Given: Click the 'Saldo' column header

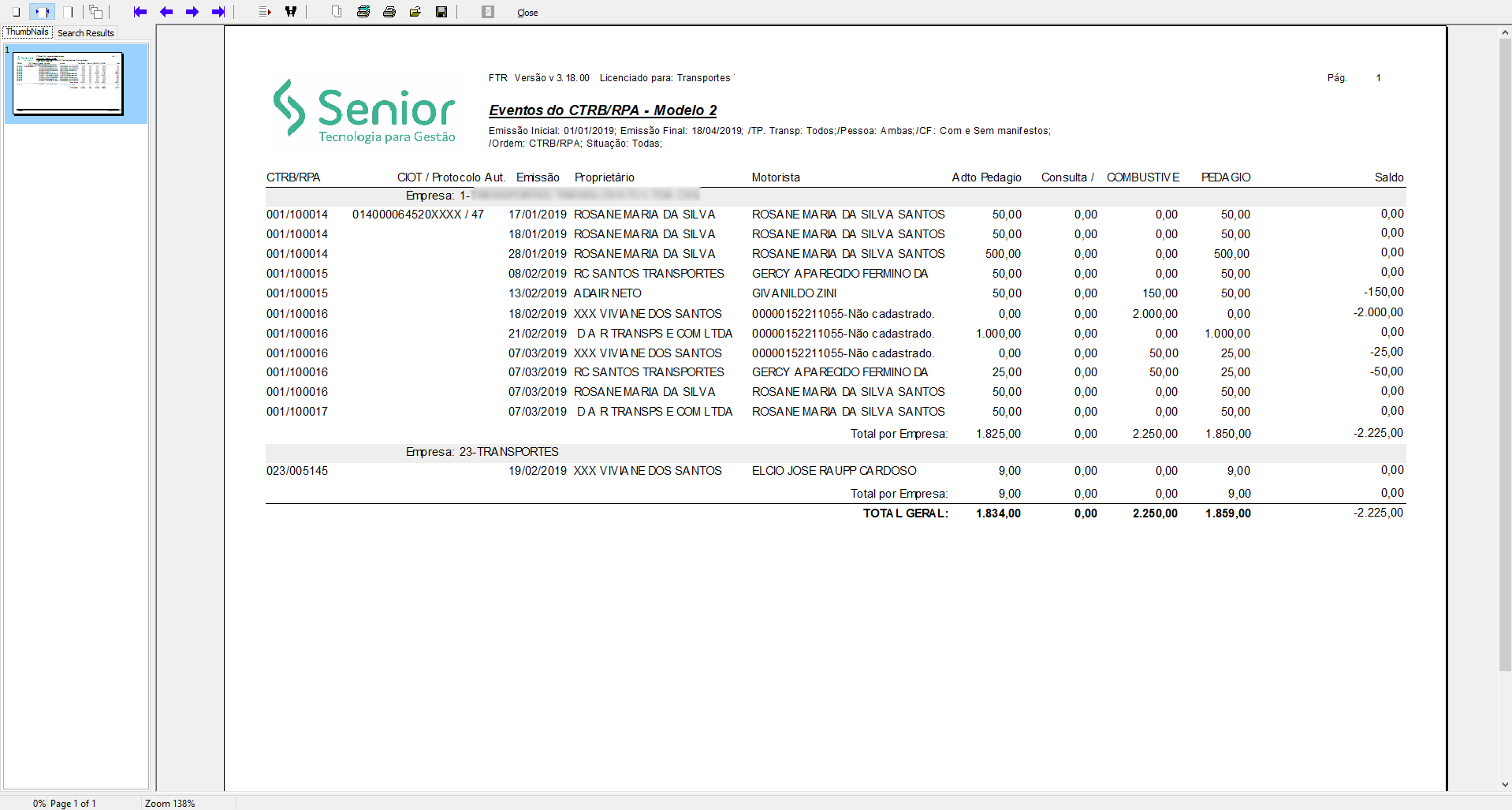Looking at the screenshot, I should (1389, 177).
